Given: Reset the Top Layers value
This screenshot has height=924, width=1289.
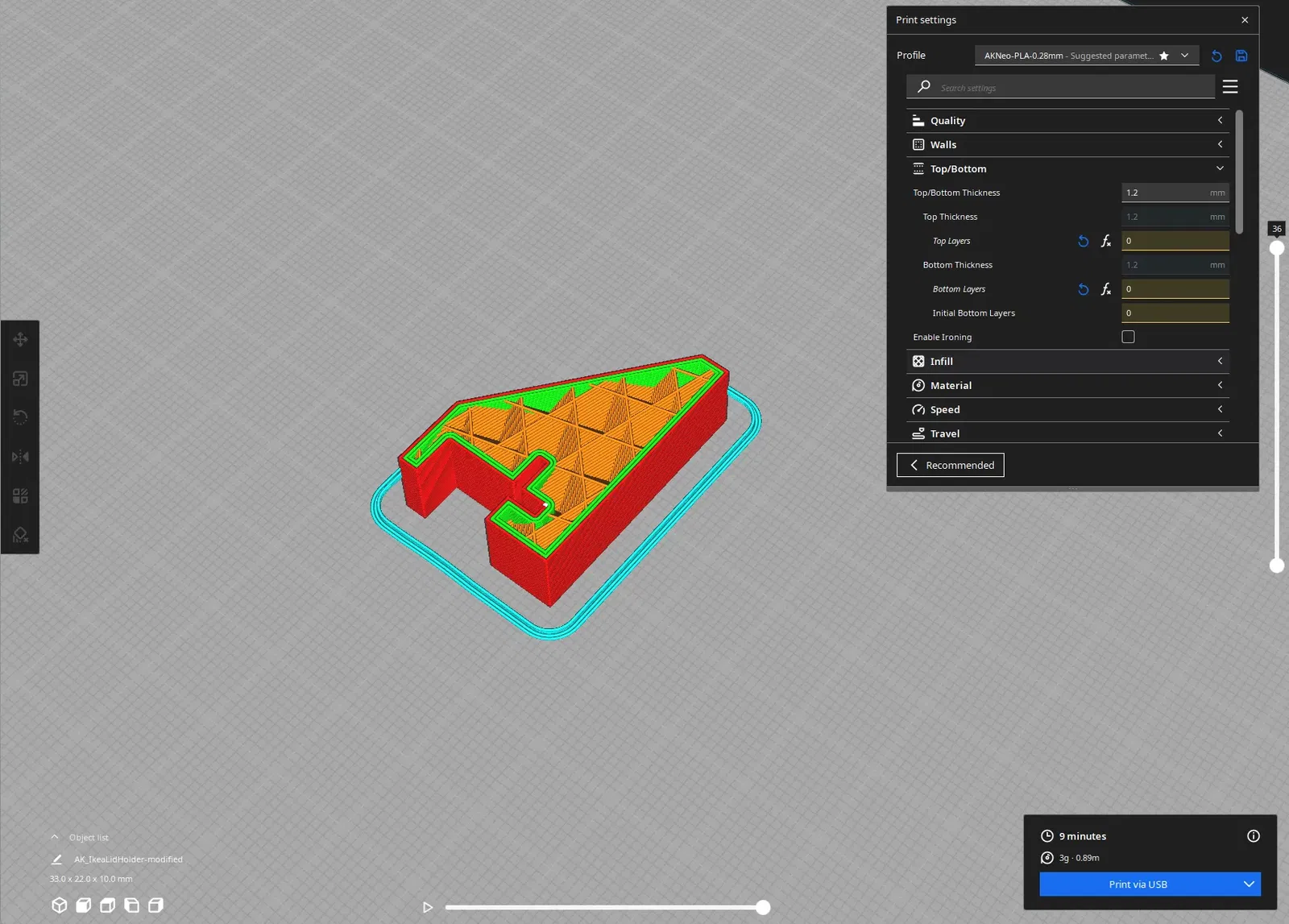Looking at the screenshot, I should coord(1084,241).
